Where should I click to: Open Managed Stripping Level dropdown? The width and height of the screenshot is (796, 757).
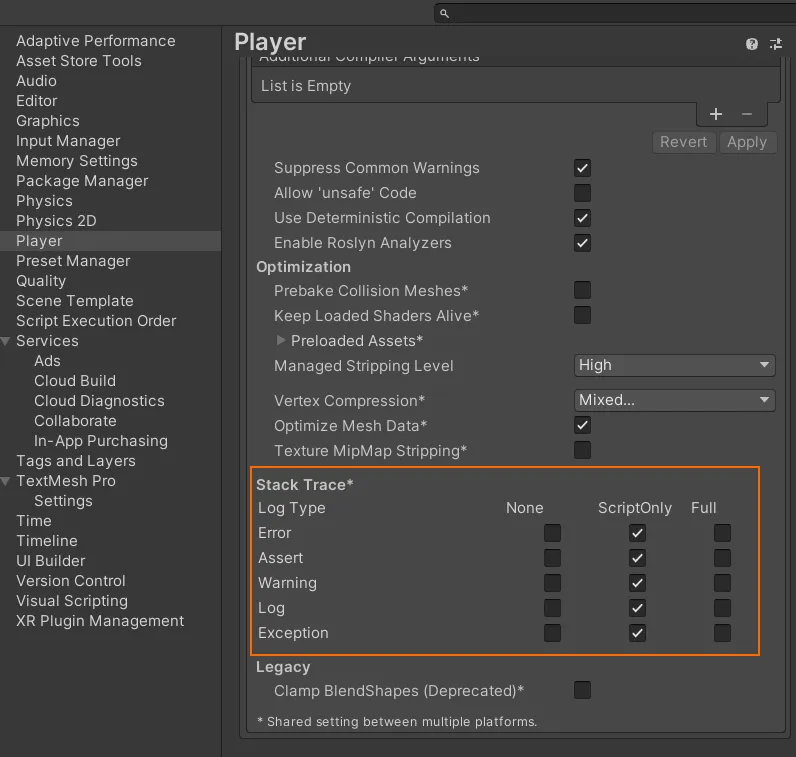(674, 366)
